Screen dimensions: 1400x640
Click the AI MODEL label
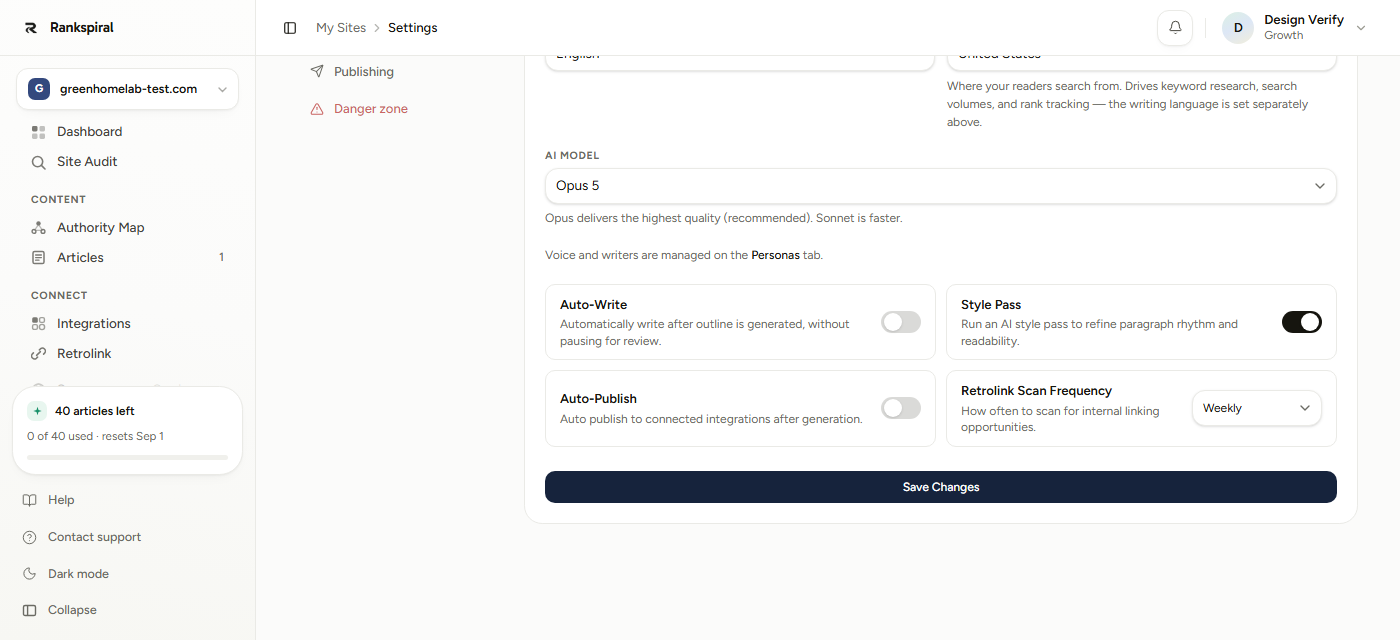pos(572,156)
